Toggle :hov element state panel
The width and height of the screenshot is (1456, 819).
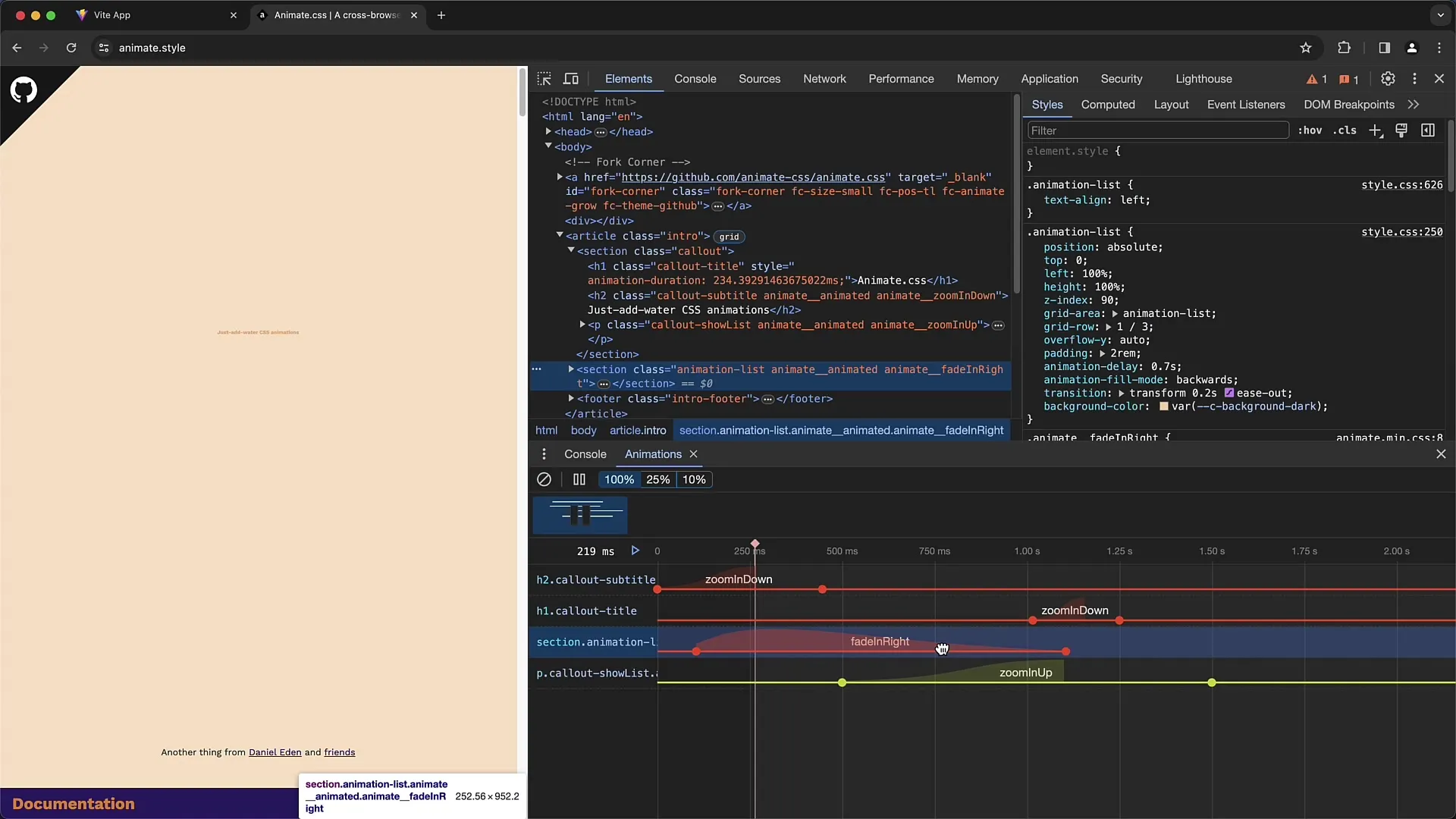click(1310, 130)
